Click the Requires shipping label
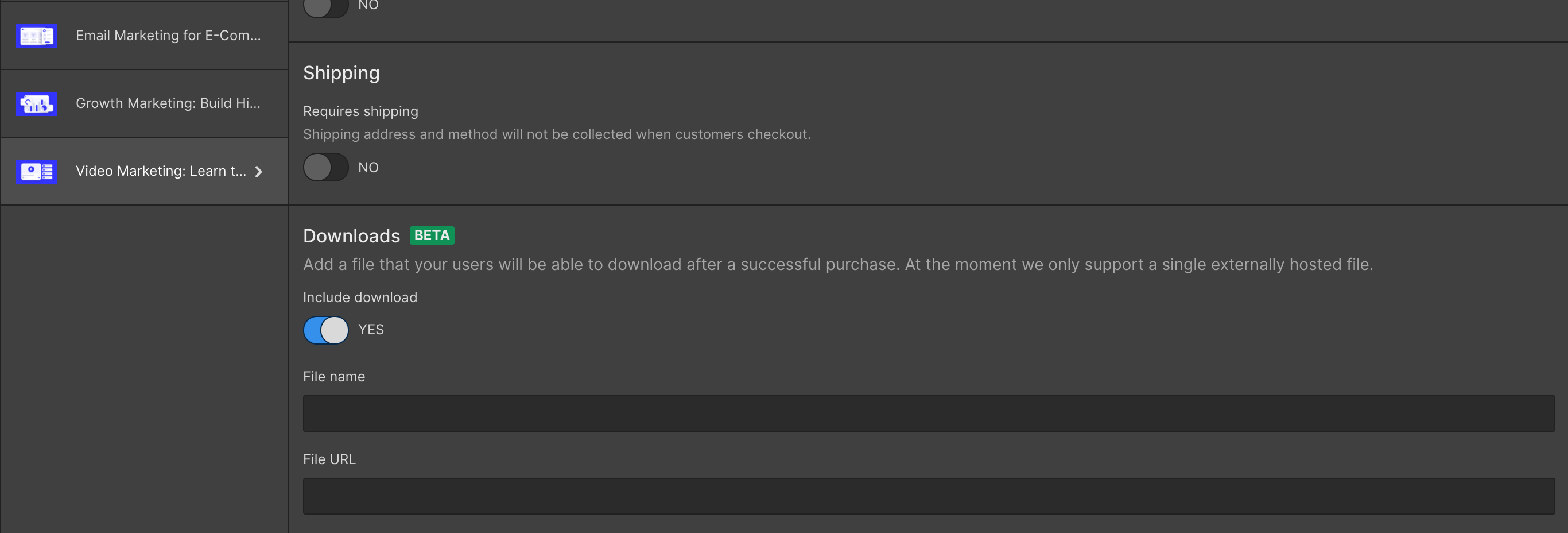This screenshot has height=533, width=1568. pyautogui.click(x=360, y=111)
